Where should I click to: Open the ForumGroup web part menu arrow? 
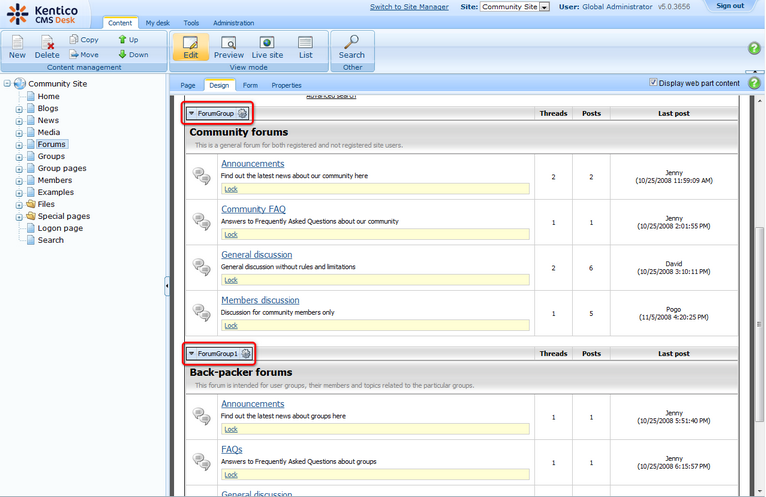click(192, 114)
